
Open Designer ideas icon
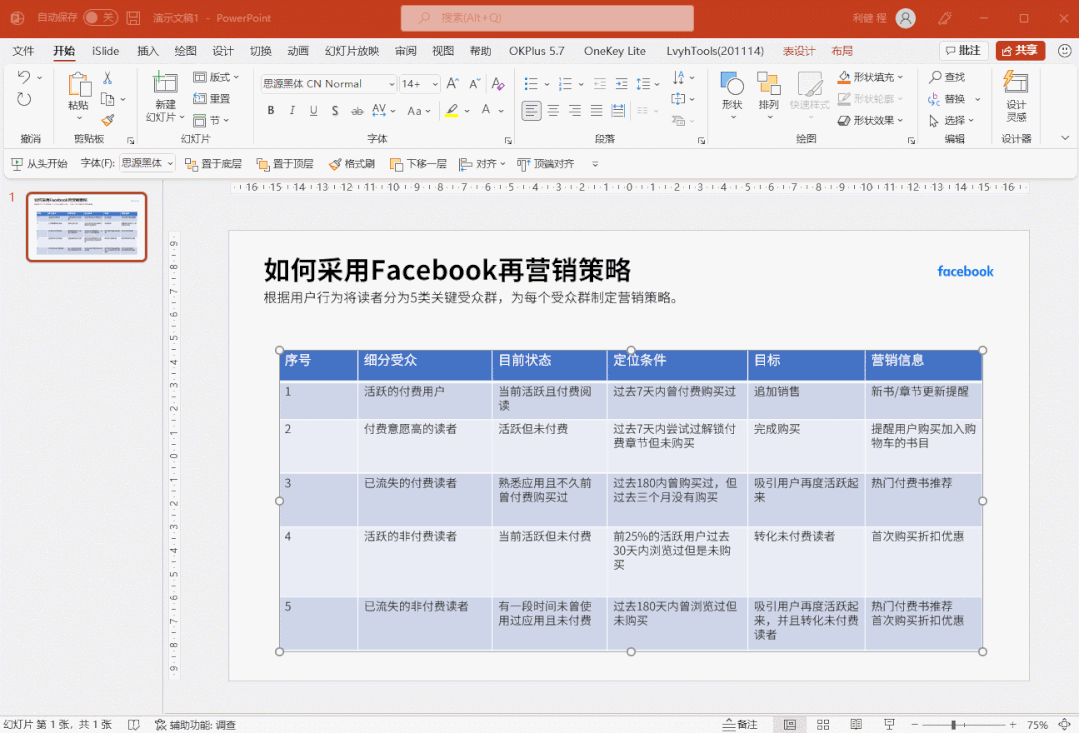[1016, 84]
